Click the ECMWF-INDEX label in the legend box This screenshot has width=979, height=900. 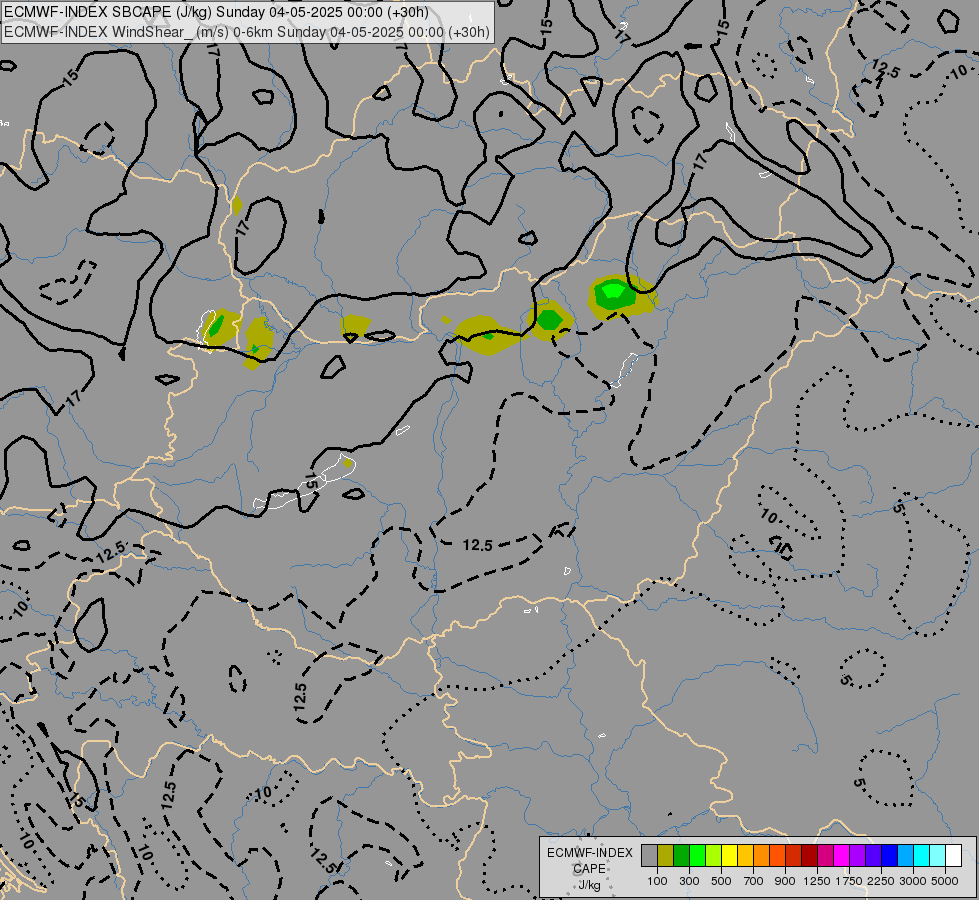(x=589, y=853)
